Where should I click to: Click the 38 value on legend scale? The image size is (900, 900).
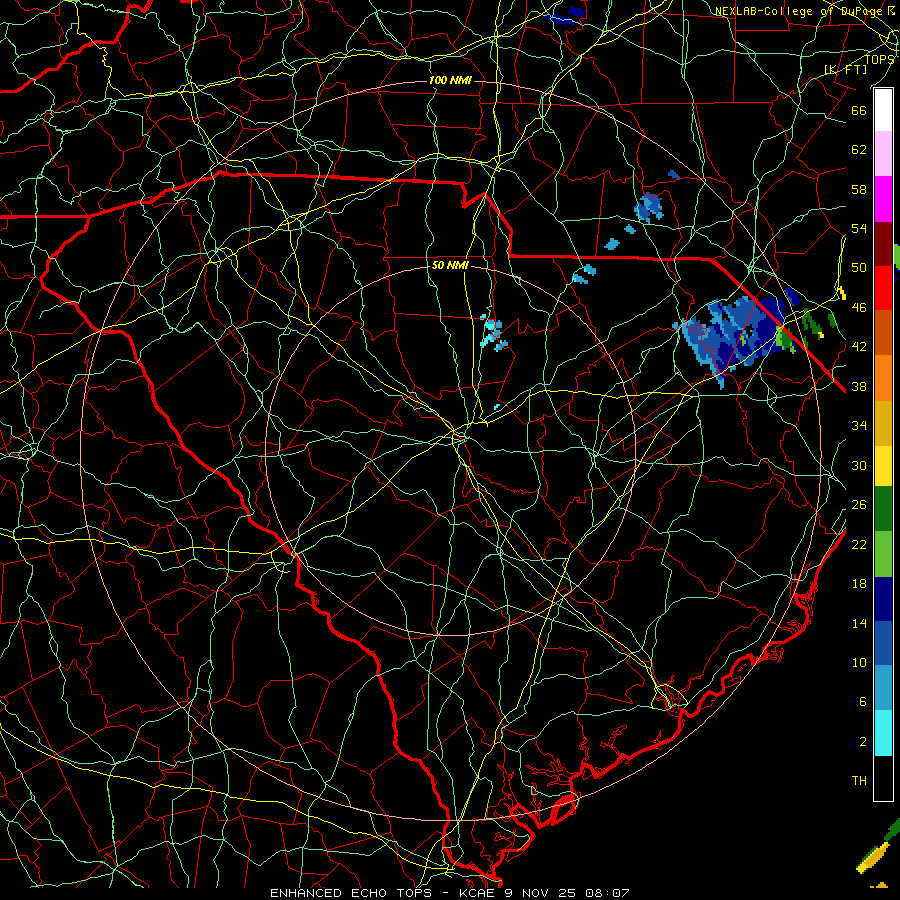tap(859, 386)
